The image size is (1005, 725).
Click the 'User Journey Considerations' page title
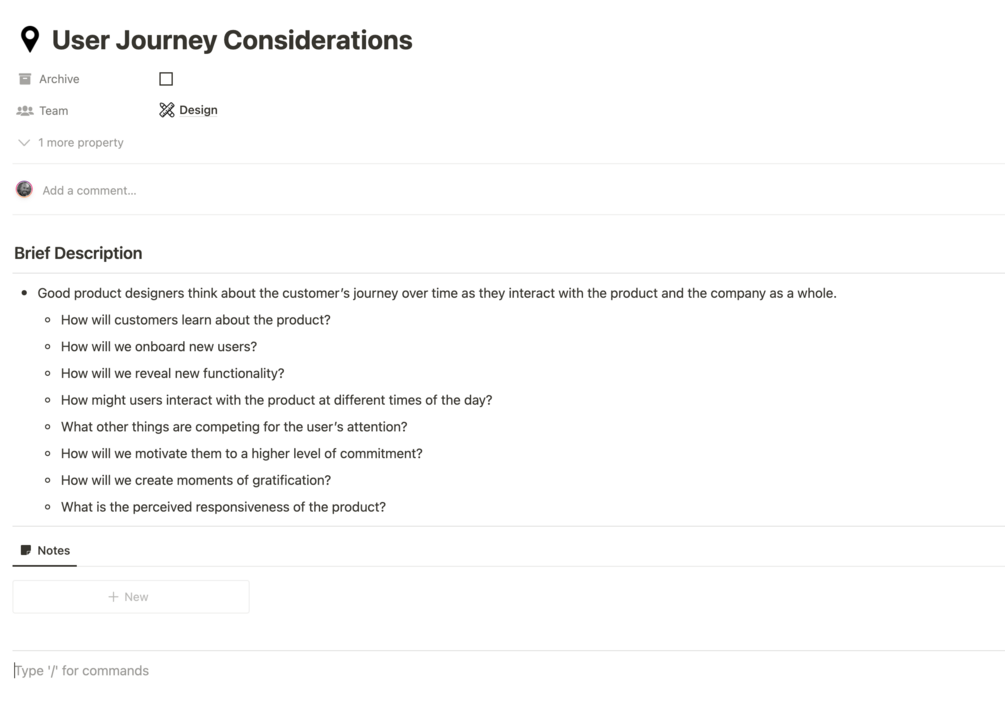click(x=232, y=40)
